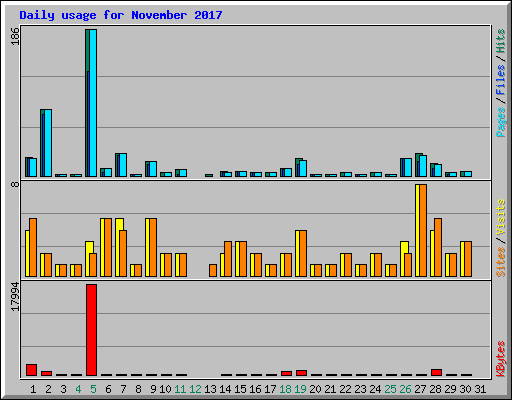Click the cyan hits bar for day 27
The width and height of the screenshot is (512, 400).
pos(423,166)
